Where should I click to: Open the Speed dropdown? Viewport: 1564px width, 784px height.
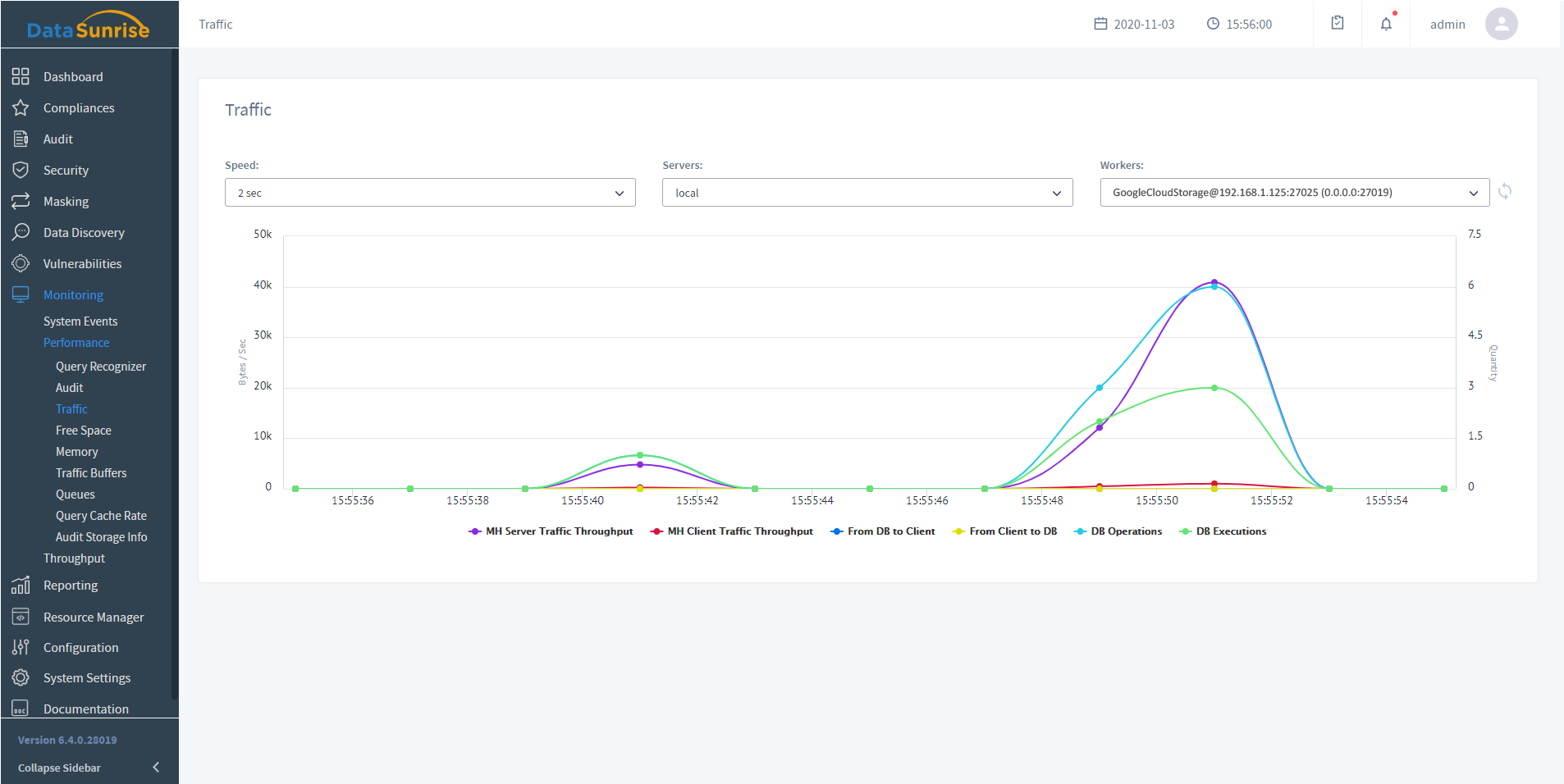pyautogui.click(x=430, y=193)
